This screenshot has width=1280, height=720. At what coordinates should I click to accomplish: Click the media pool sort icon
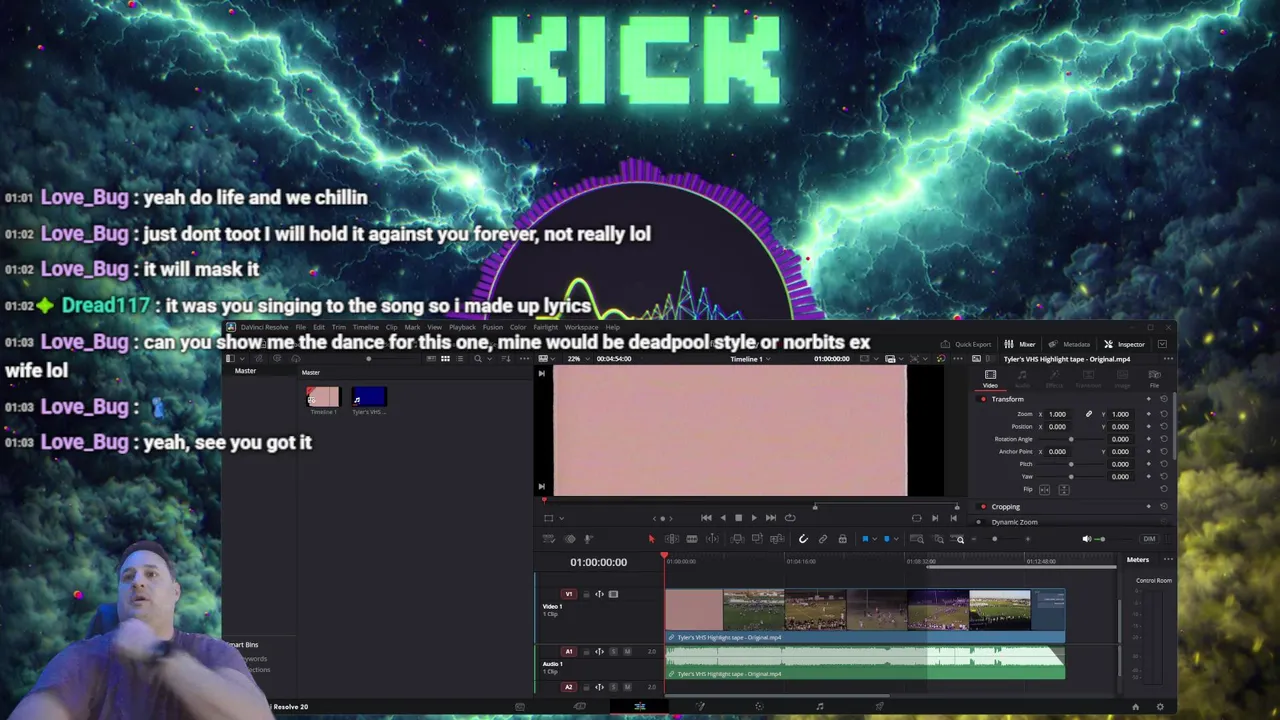click(506, 358)
